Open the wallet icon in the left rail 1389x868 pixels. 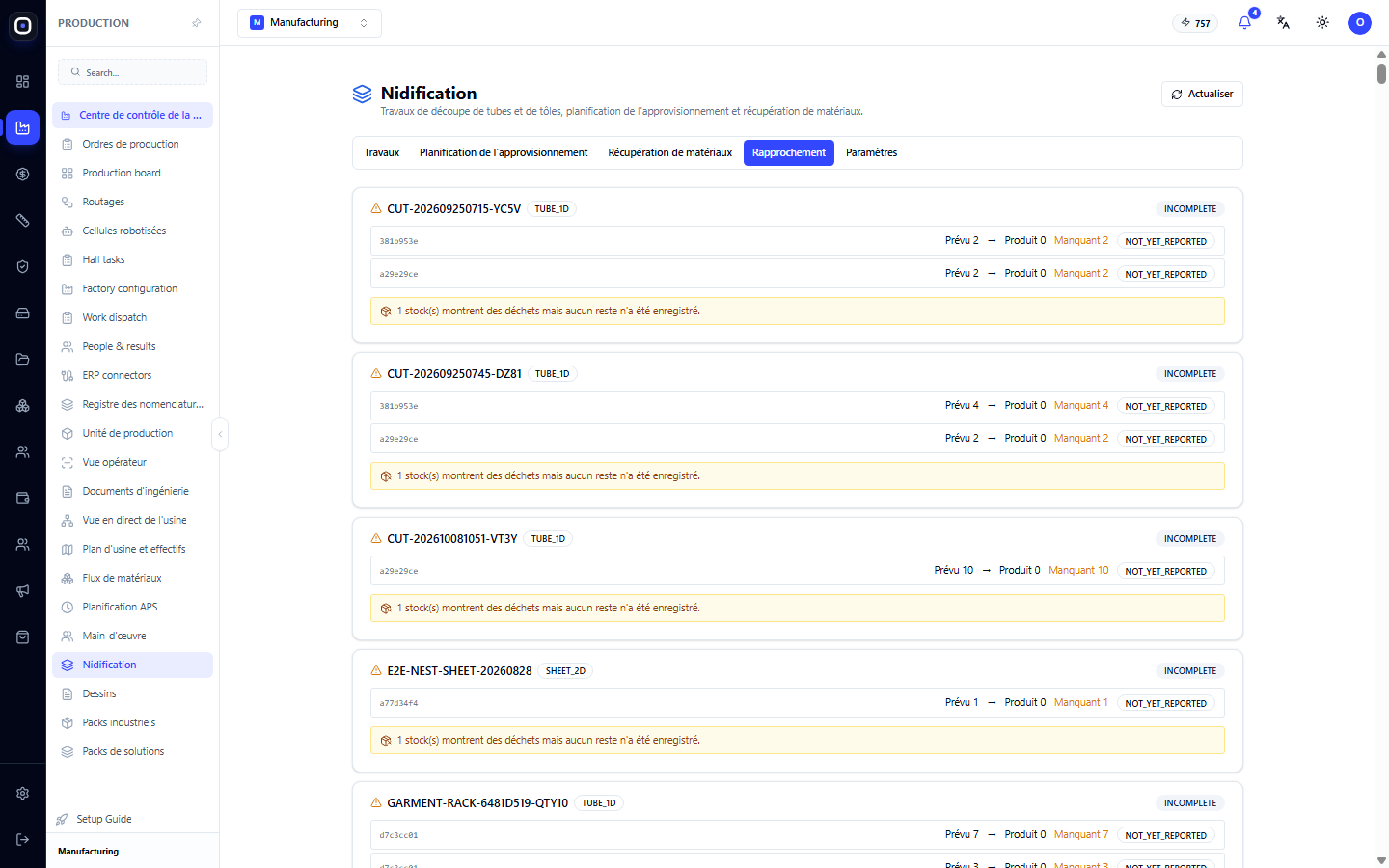pos(22,499)
